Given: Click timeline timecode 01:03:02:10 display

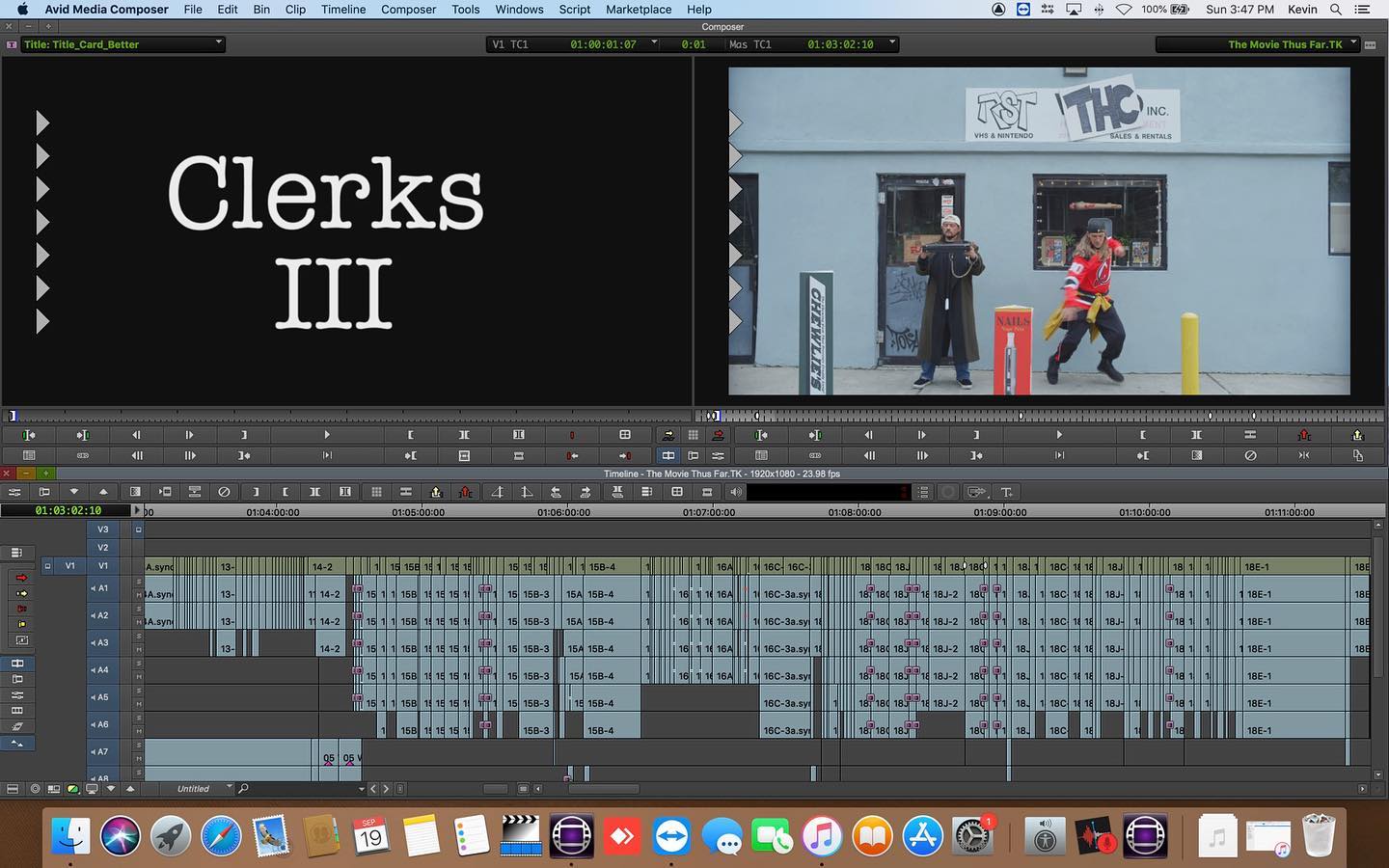Looking at the screenshot, I should point(68,510).
